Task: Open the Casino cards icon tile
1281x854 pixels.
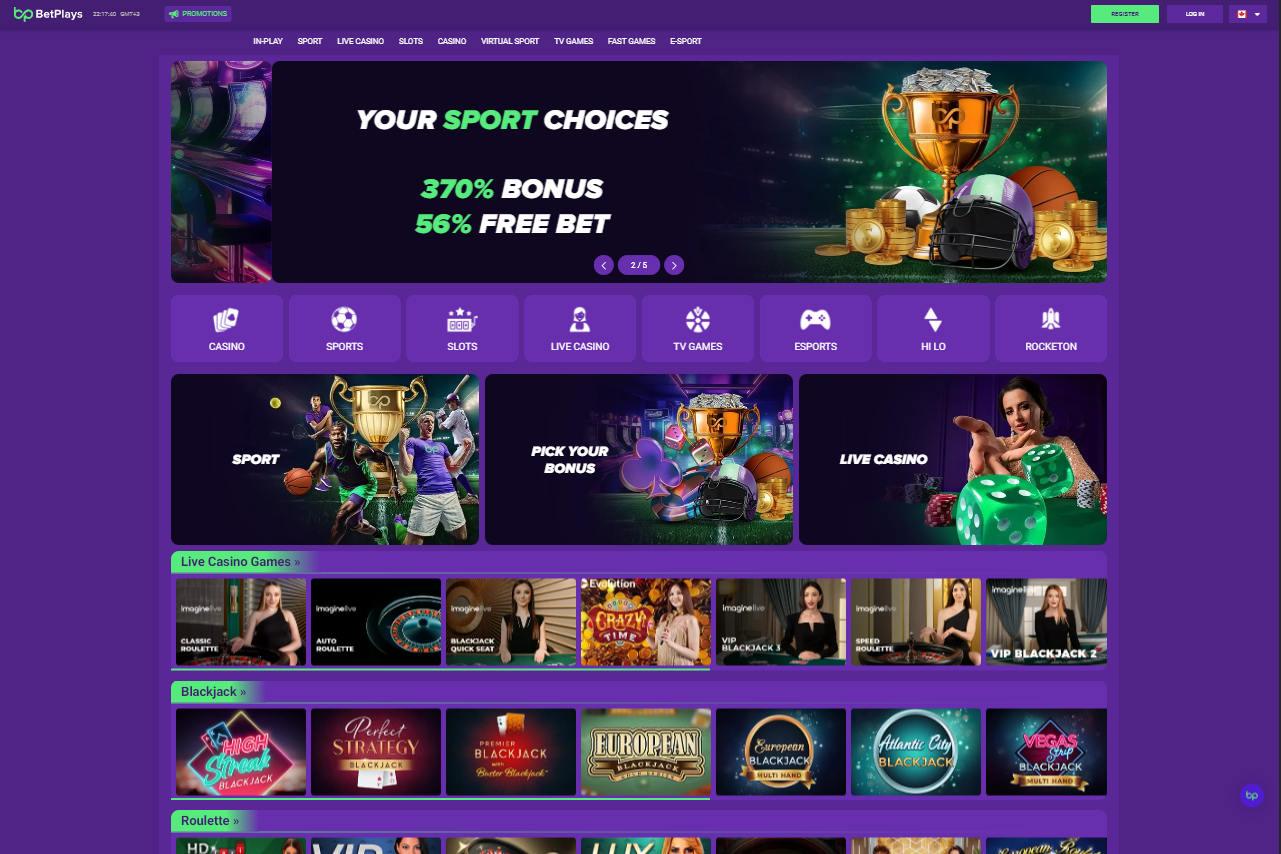Action: tap(226, 328)
